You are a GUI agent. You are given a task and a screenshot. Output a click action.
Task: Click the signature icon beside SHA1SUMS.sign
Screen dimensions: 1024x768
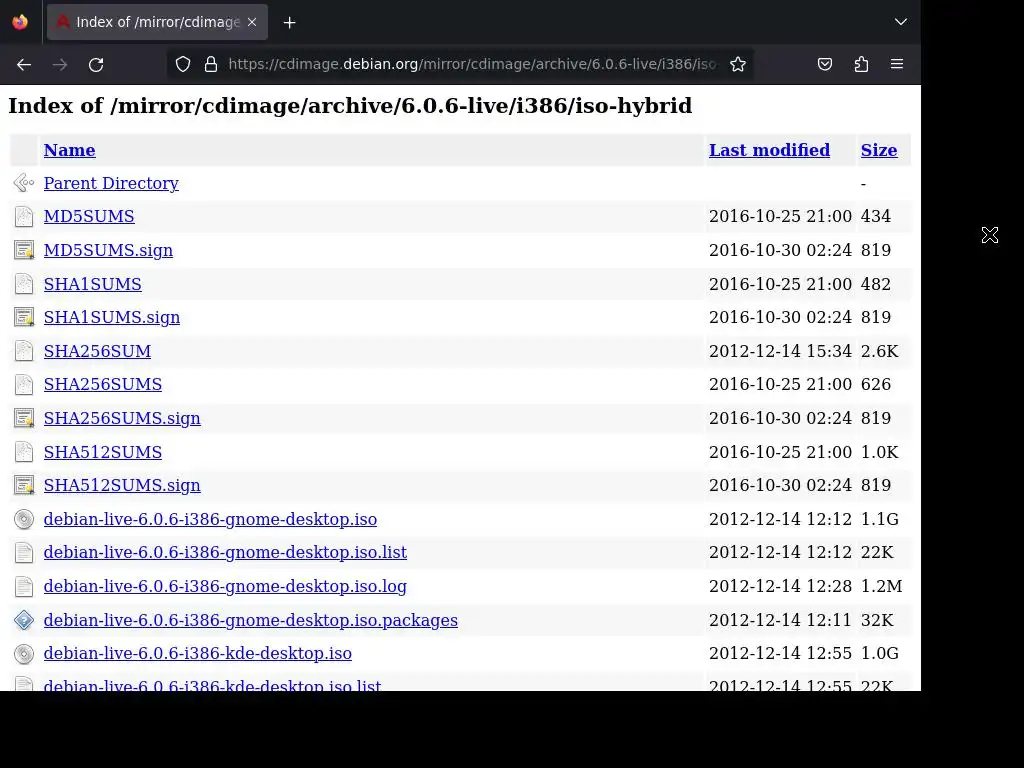(x=24, y=317)
